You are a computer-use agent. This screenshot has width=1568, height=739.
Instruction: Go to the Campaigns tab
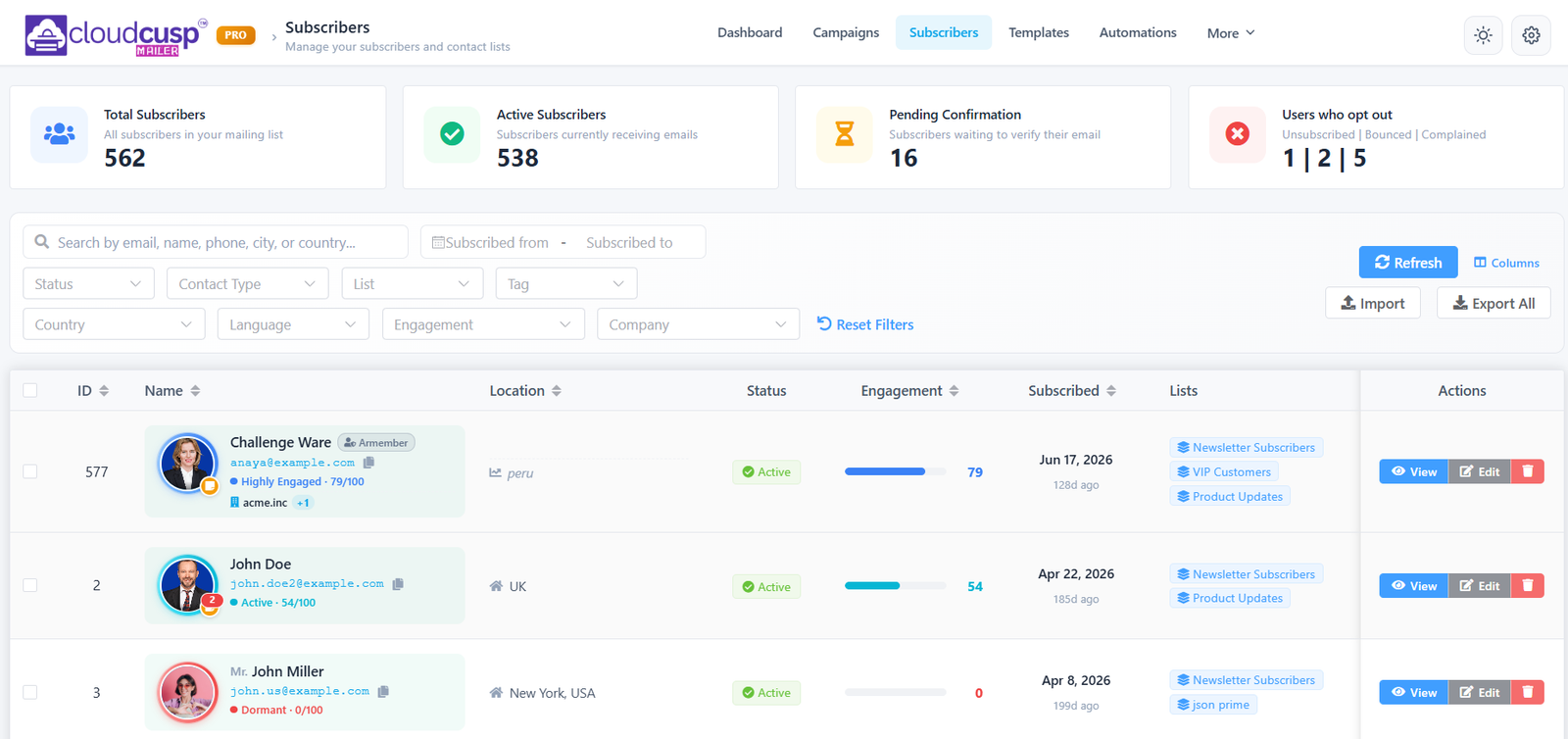(846, 32)
